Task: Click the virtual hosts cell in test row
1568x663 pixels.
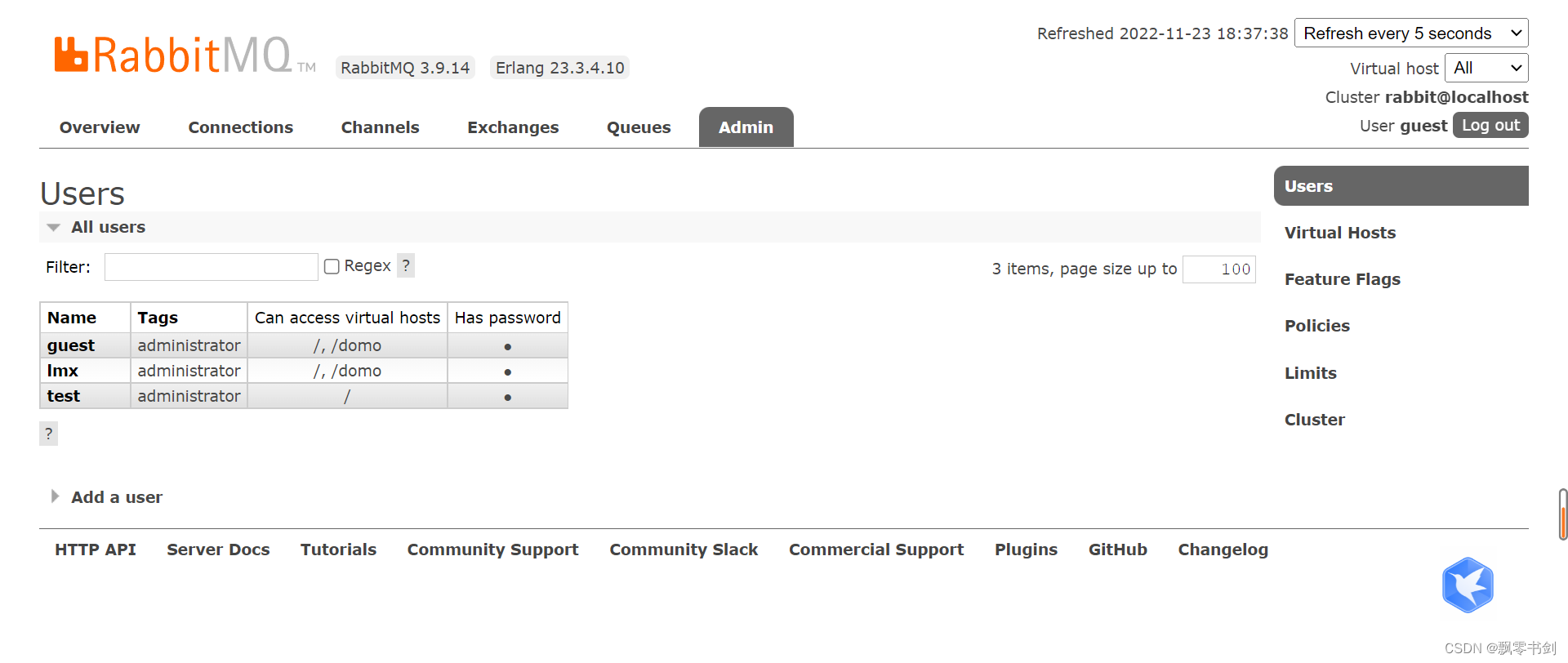Action: (347, 396)
